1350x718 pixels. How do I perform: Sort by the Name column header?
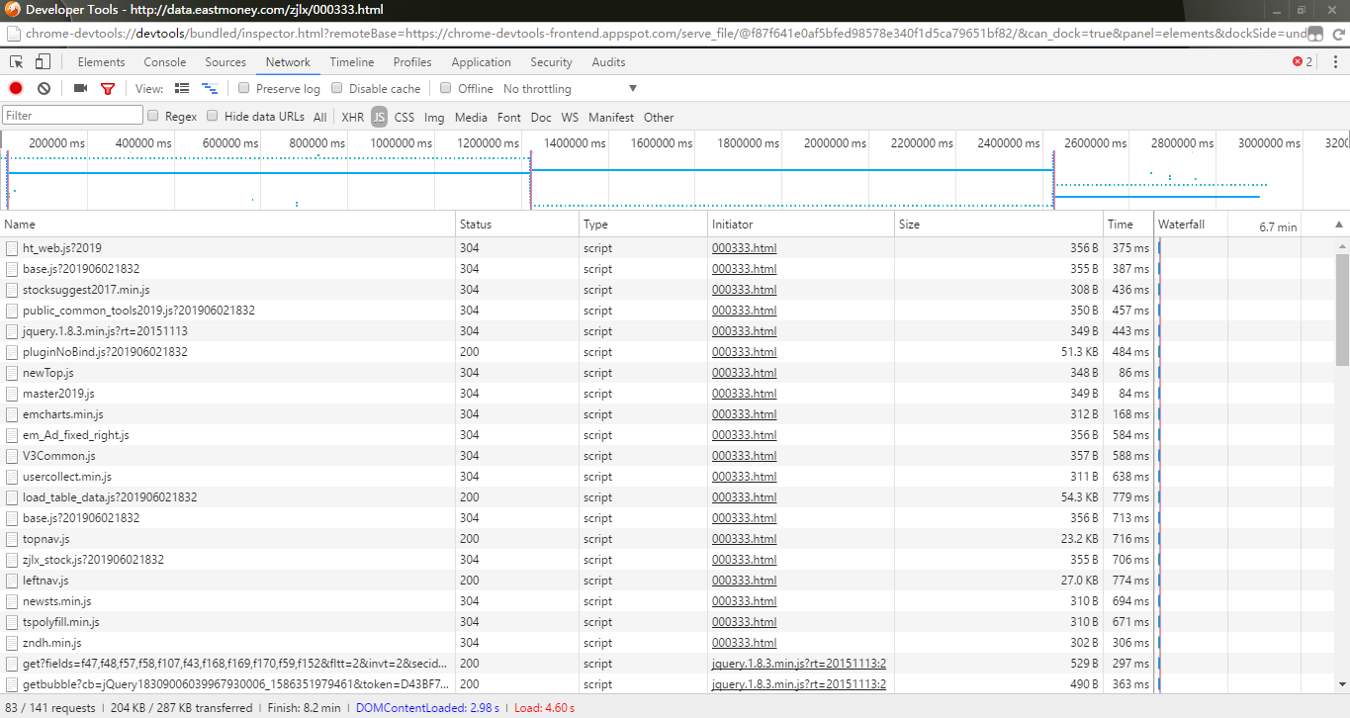(x=228, y=225)
